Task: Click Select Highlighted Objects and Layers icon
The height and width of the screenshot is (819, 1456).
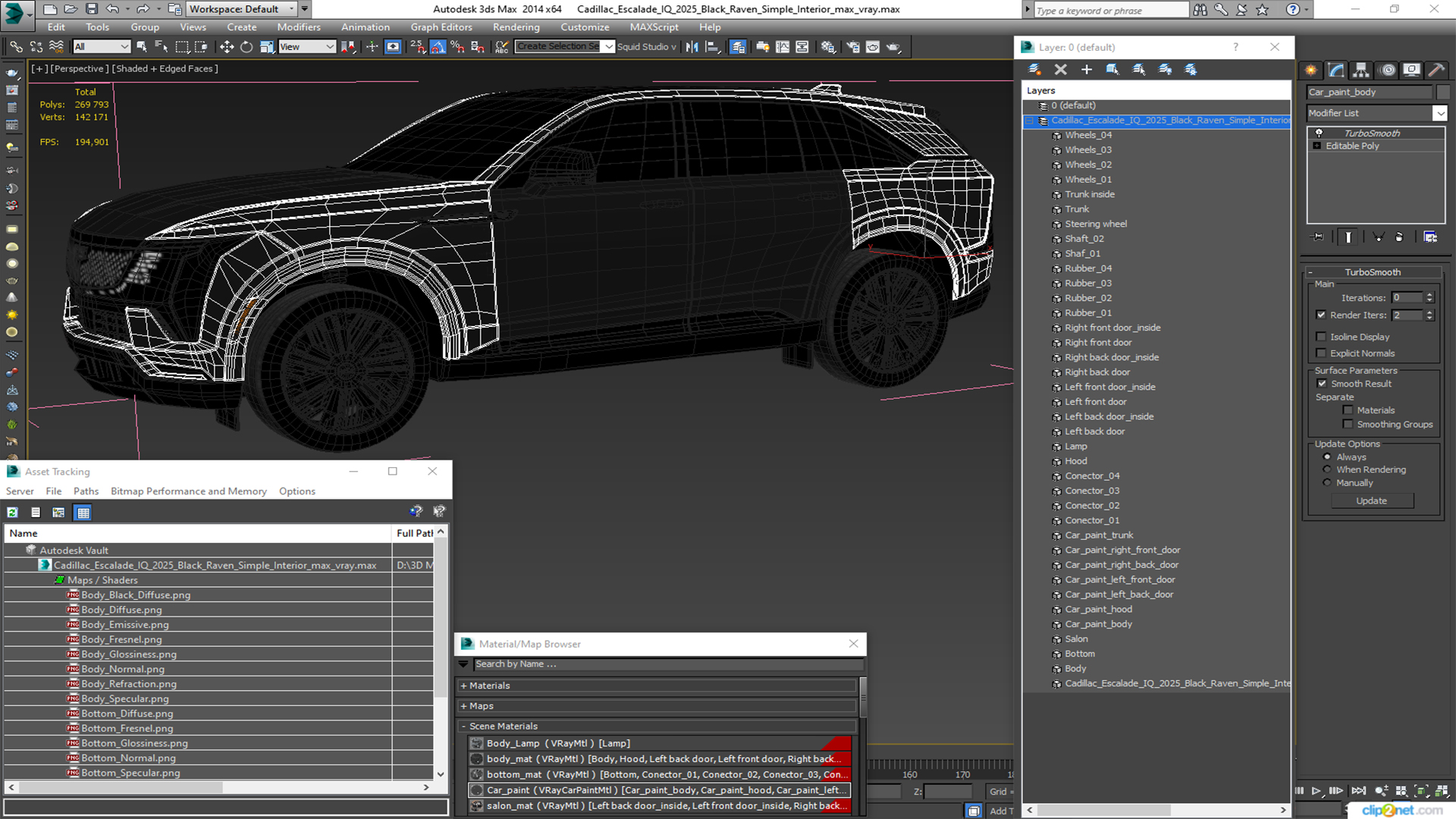Action: point(1112,69)
